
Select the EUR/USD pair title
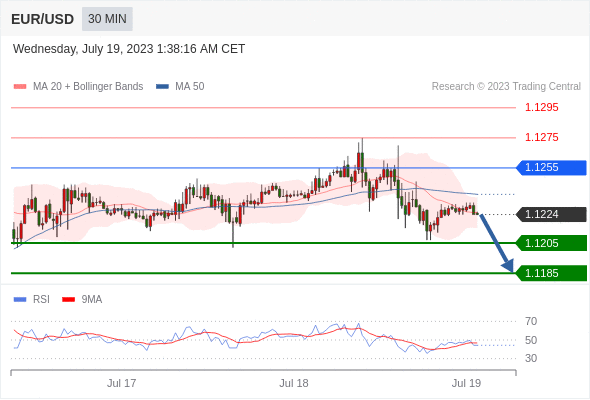(43, 19)
